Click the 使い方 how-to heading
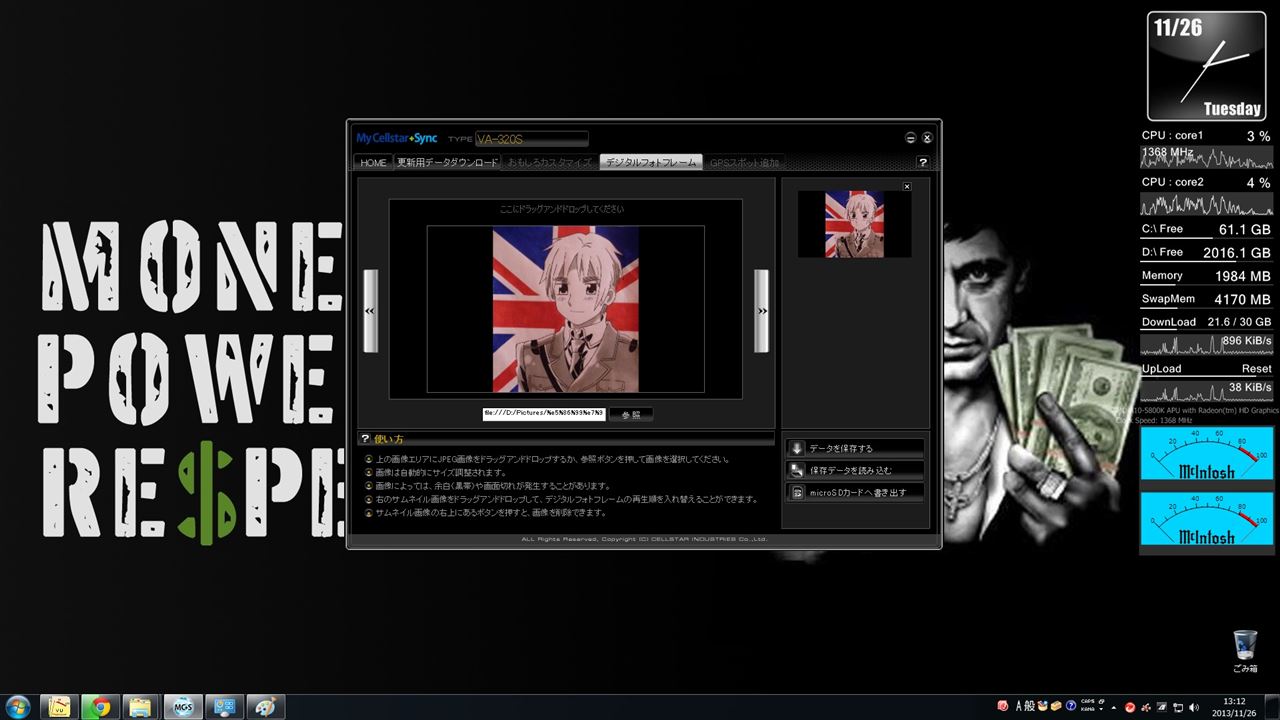 click(x=389, y=439)
